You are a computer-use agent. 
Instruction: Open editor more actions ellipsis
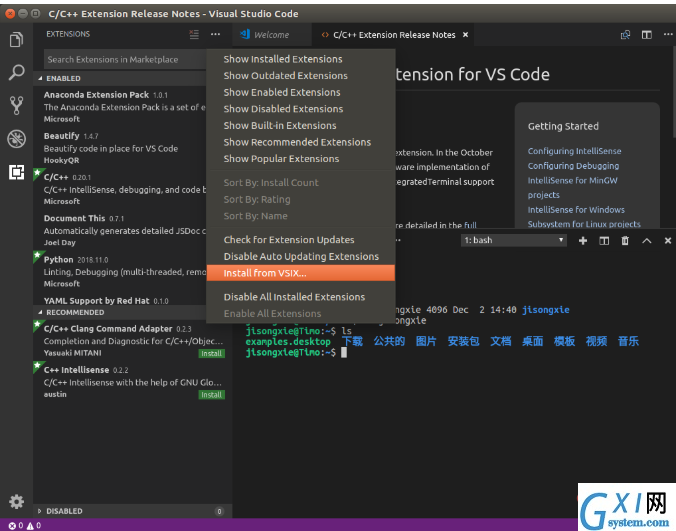point(668,34)
